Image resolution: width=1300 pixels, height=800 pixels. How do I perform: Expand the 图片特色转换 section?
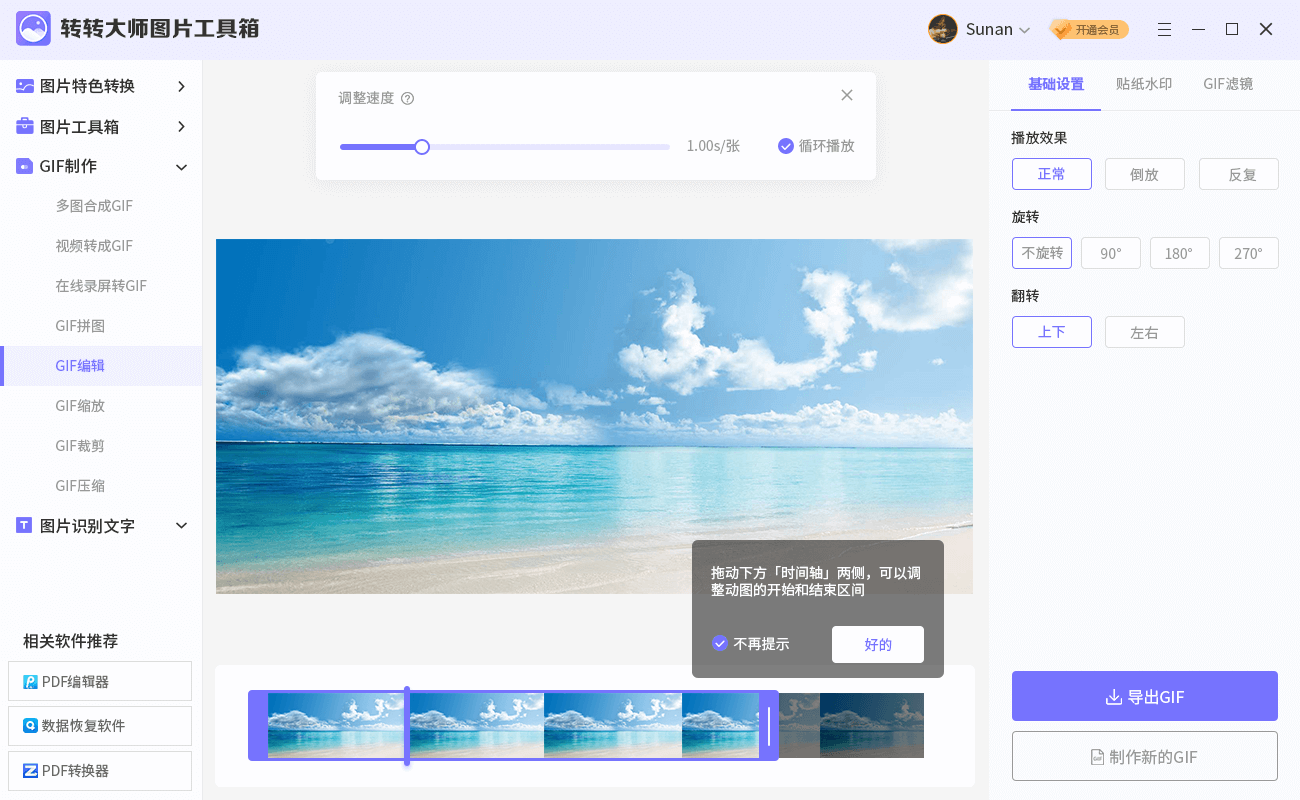(x=181, y=87)
